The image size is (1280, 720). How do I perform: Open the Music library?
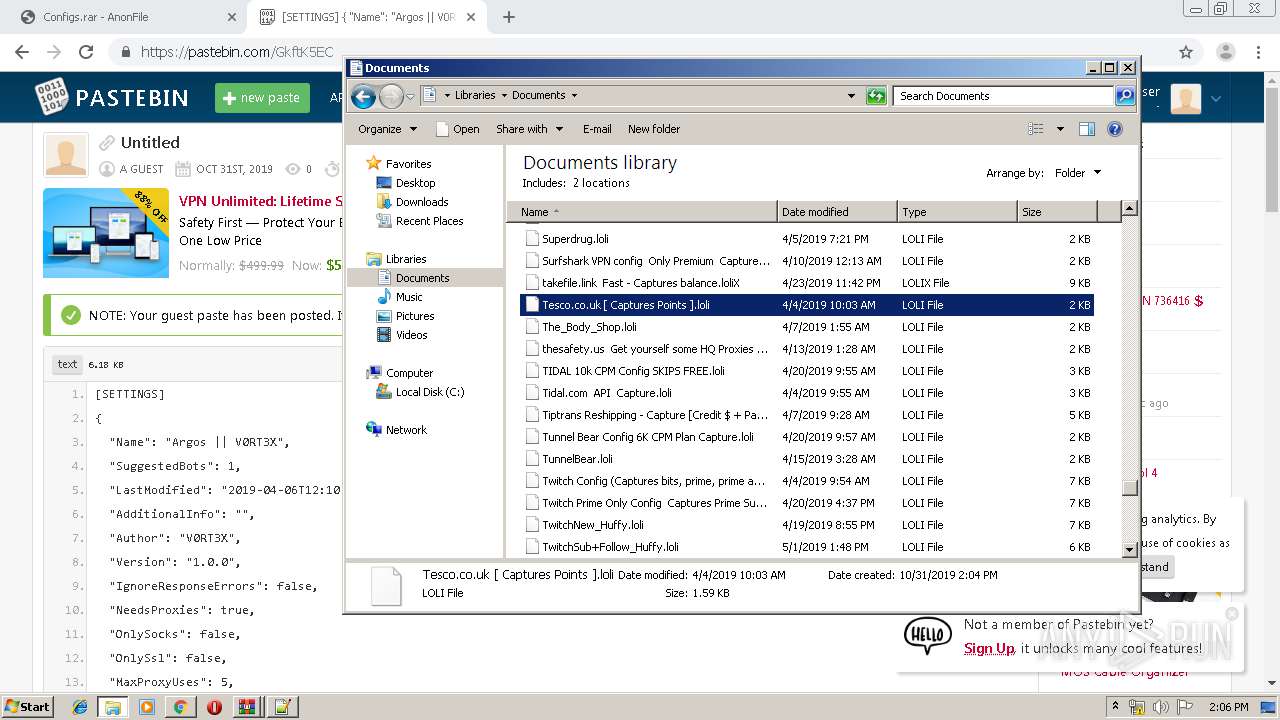408,297
